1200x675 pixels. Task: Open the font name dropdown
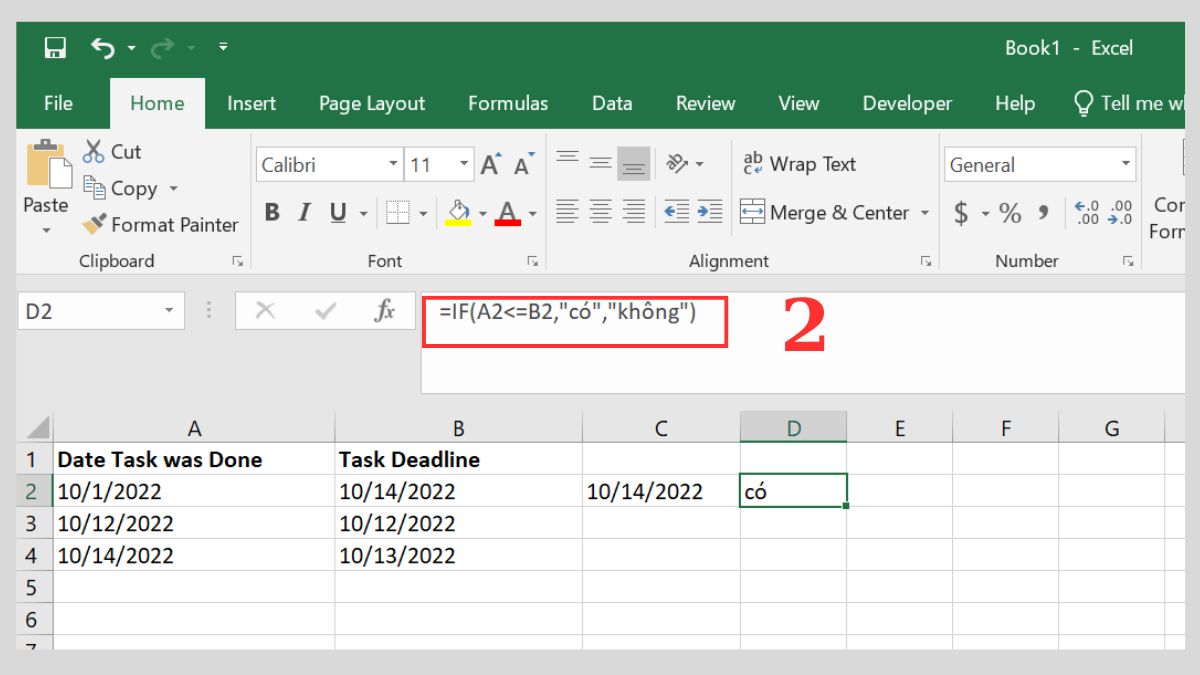coord(394,163)
